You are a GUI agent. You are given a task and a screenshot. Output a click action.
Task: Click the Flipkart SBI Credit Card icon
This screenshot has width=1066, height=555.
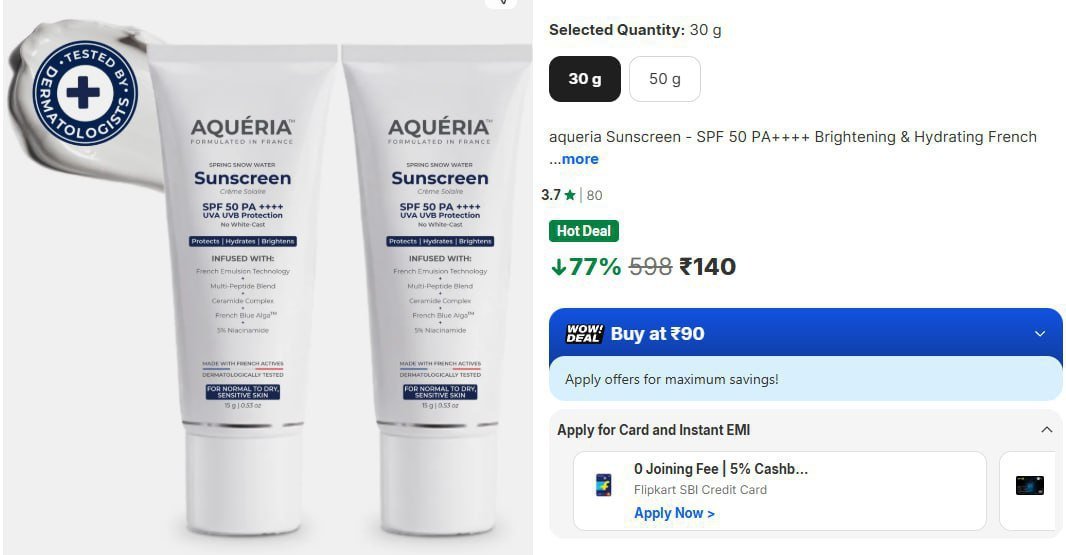tap(603, 485)
